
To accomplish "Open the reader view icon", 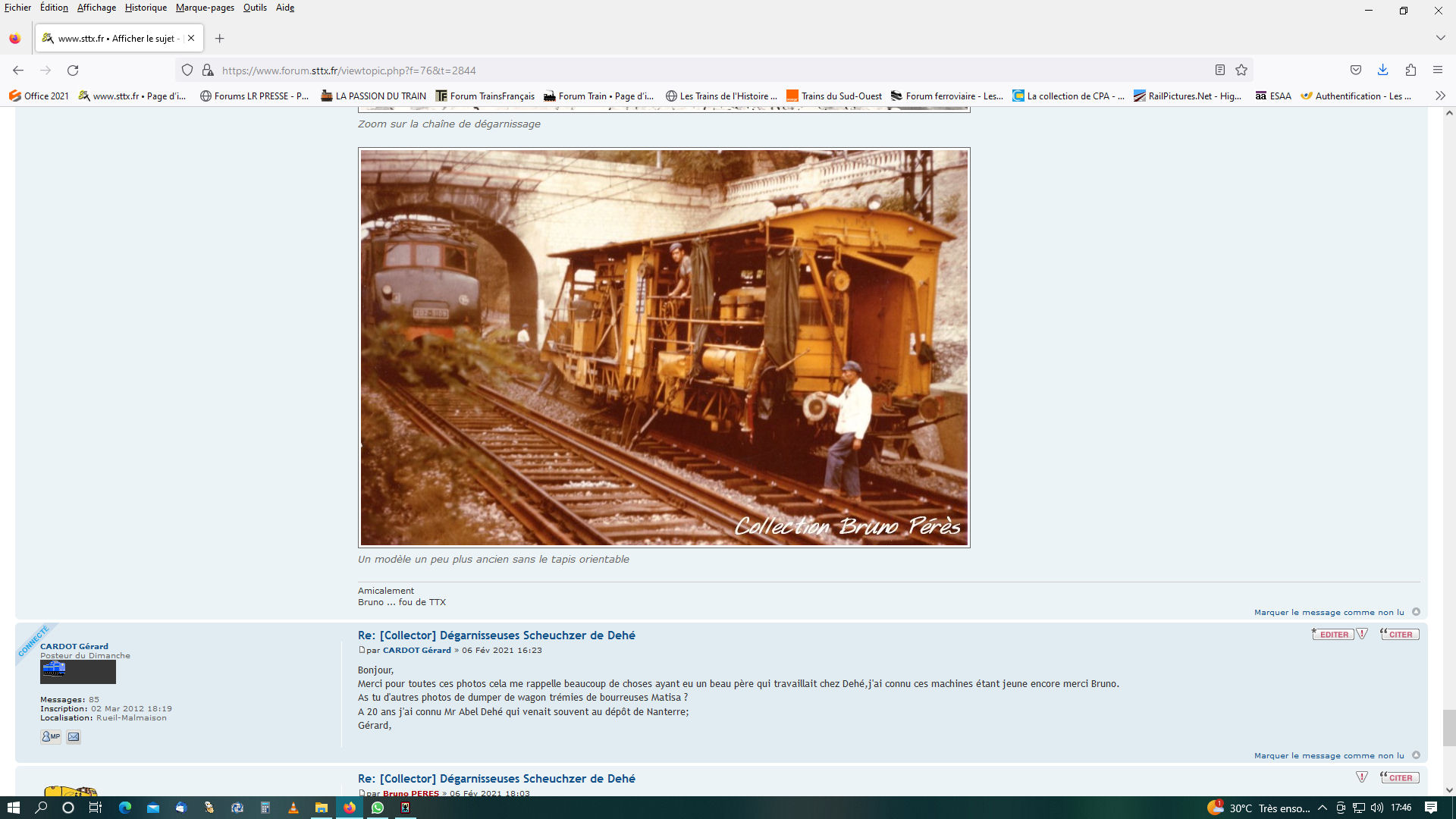I will tap(1219, 71).
